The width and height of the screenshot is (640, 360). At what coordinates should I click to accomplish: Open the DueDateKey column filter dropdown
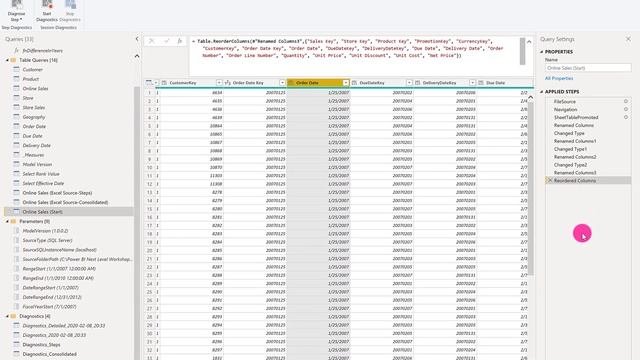(x=409, y=83)
